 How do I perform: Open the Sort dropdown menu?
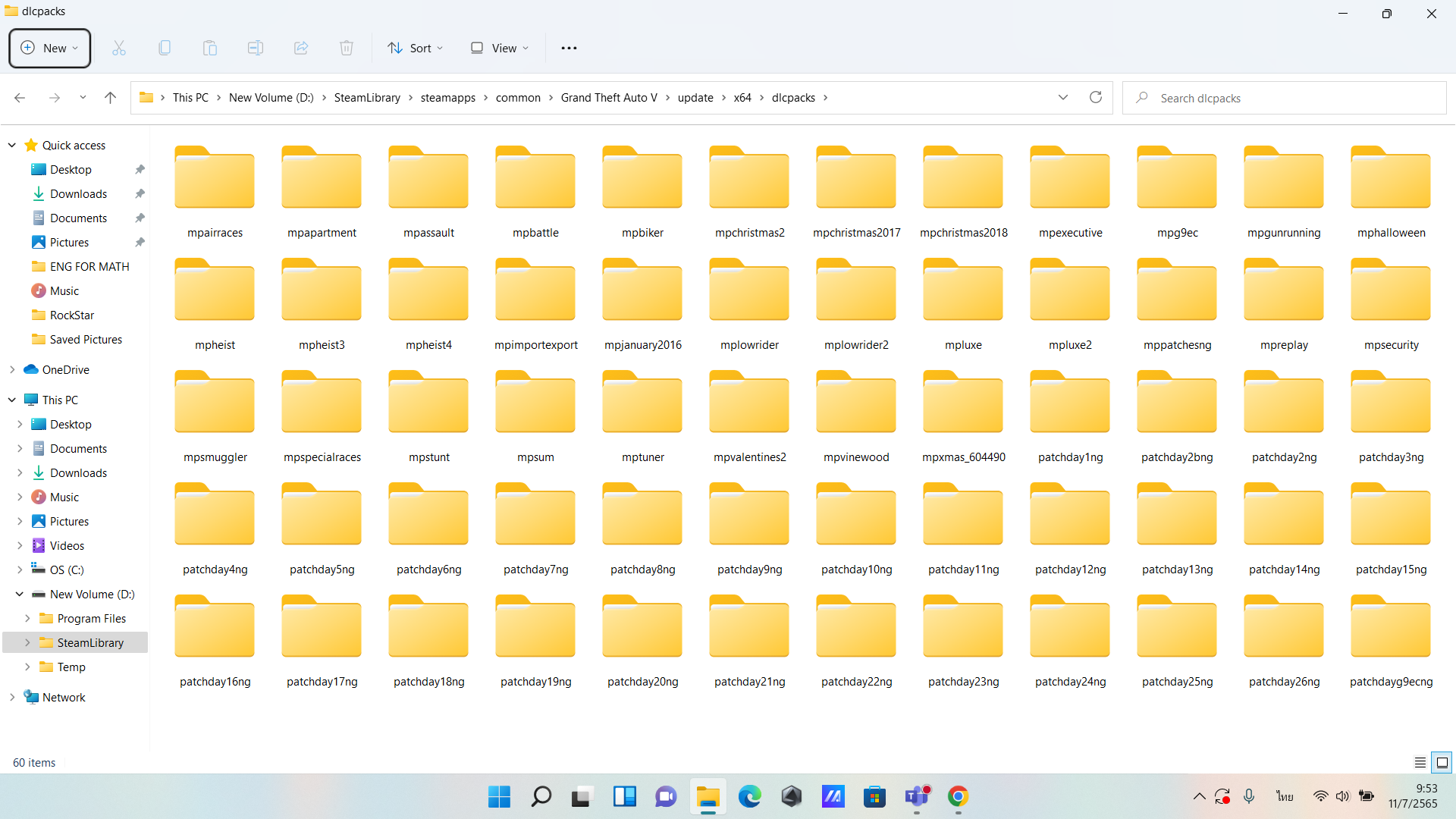(x=415, y=48)
